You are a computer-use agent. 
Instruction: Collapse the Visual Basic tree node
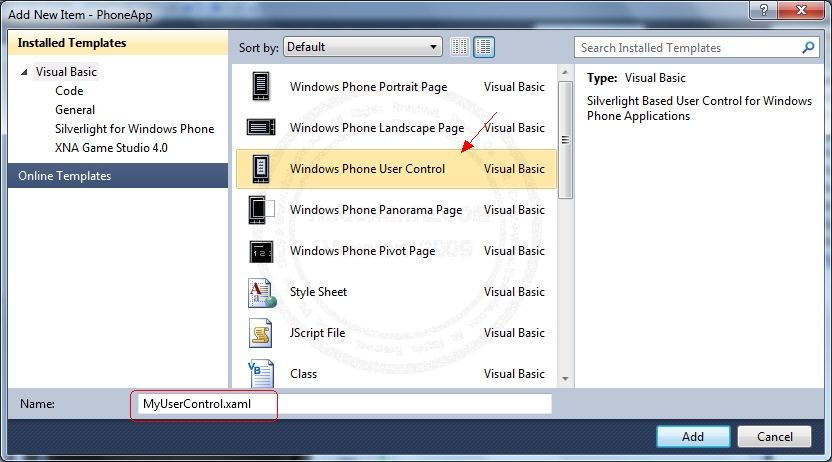pos(24,72)
